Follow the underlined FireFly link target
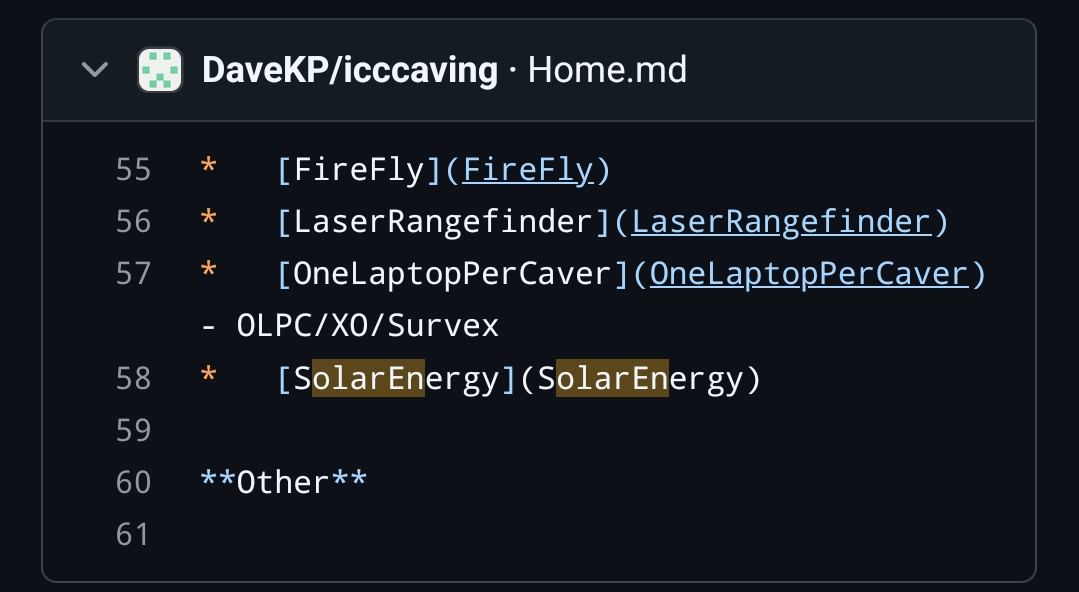The height and width of the screenshot is (592, 1079). [x=528, y=170]
